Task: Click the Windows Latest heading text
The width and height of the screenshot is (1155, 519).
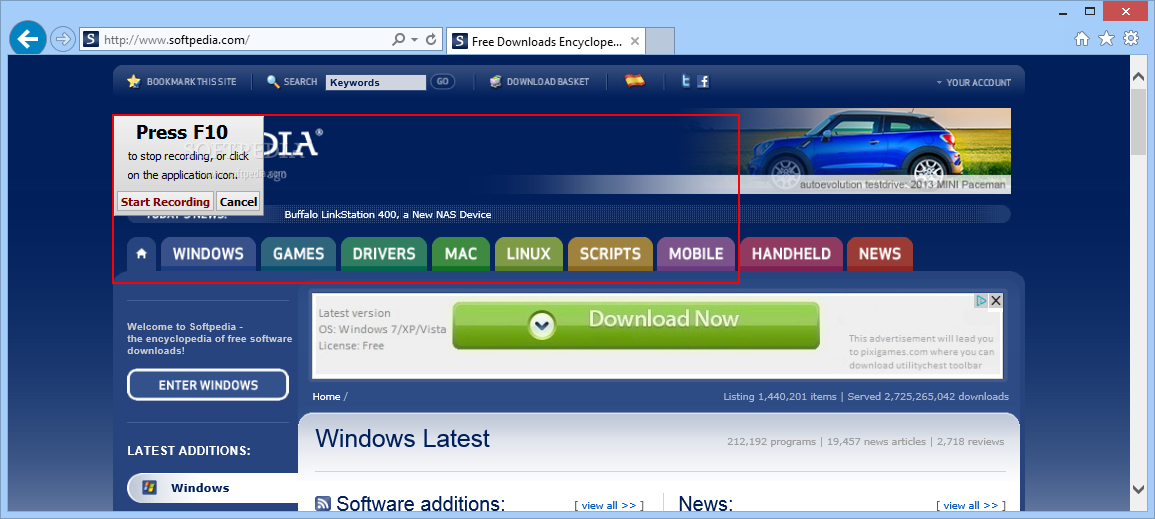Action: click(x=402, y=439)
